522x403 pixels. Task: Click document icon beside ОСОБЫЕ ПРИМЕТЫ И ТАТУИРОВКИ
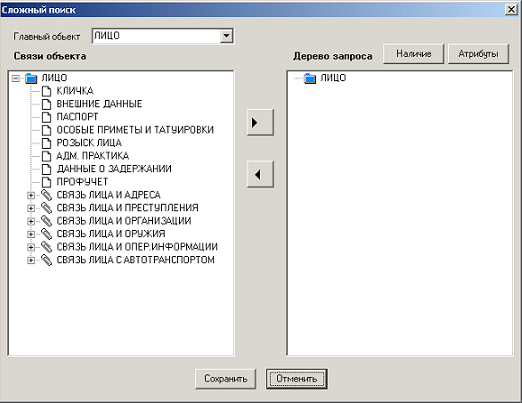[46, 130]
